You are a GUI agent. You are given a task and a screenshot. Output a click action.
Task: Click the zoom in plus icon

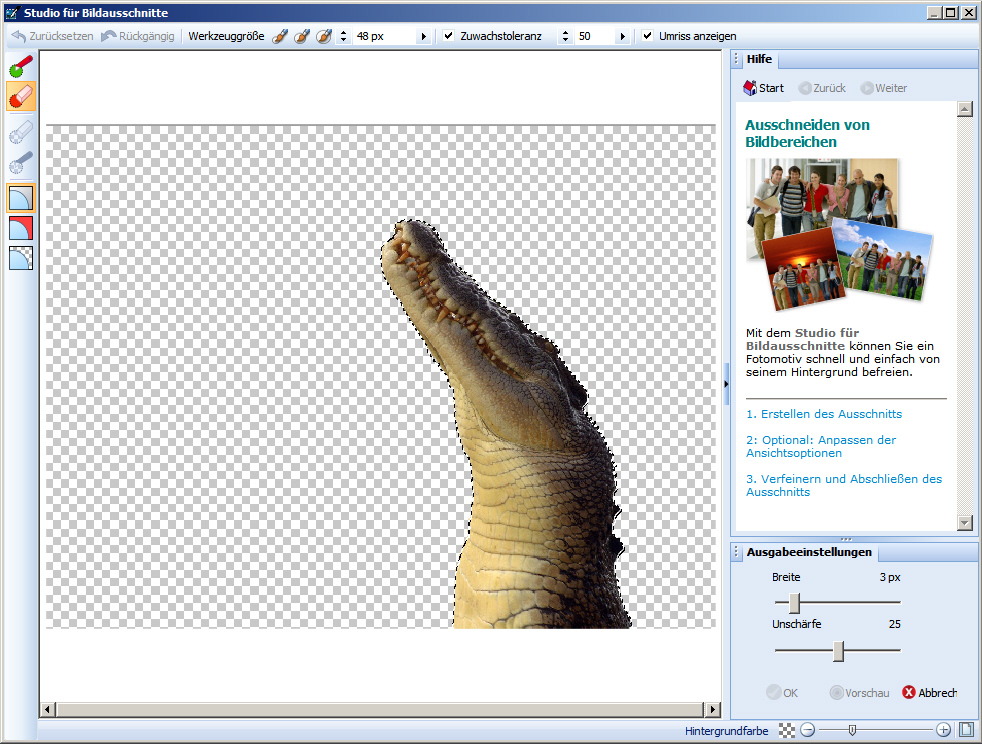click(943, 730)
